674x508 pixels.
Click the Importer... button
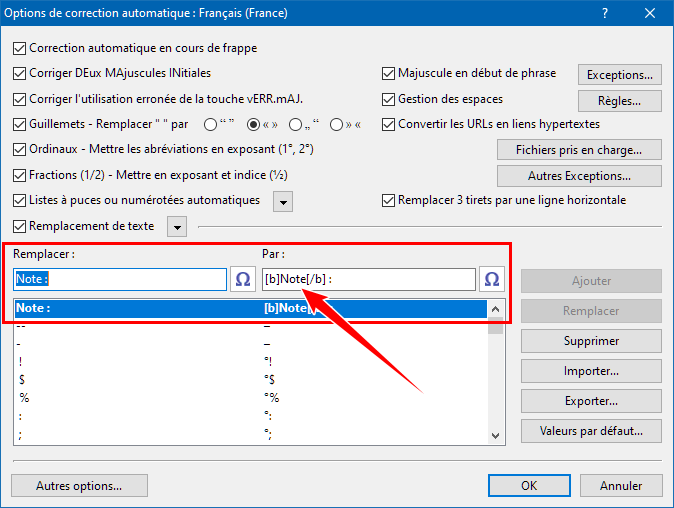click(590, 371)
